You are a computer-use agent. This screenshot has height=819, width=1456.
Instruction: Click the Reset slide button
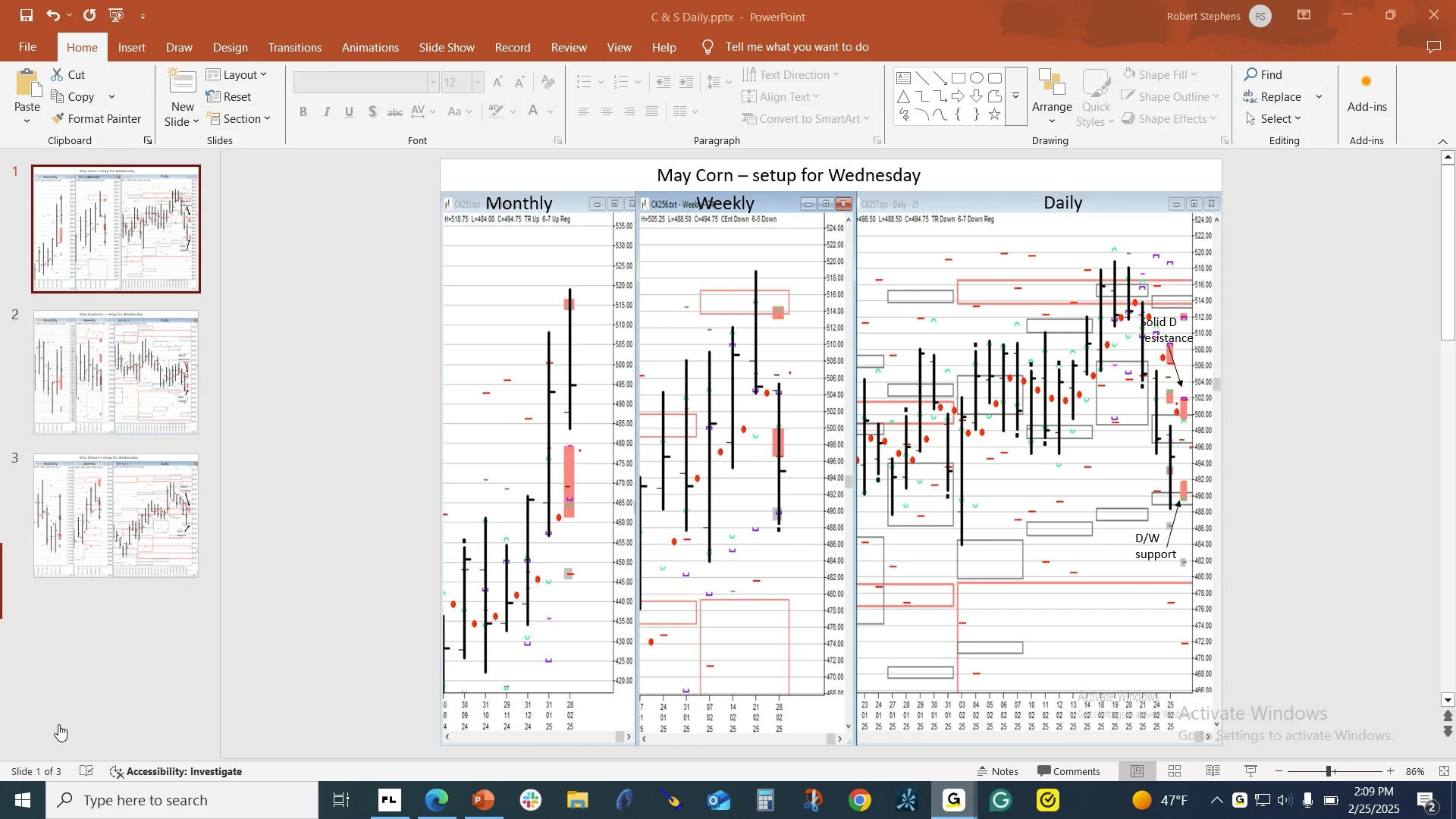(229, 97)
